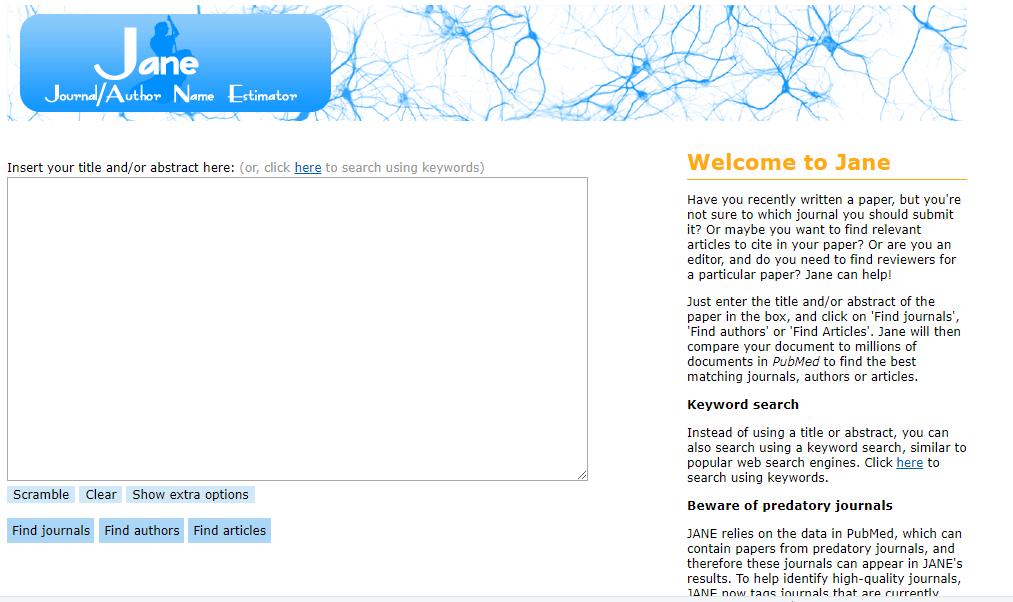Click Find articles button
The image size is (1013, 602).
229,530
